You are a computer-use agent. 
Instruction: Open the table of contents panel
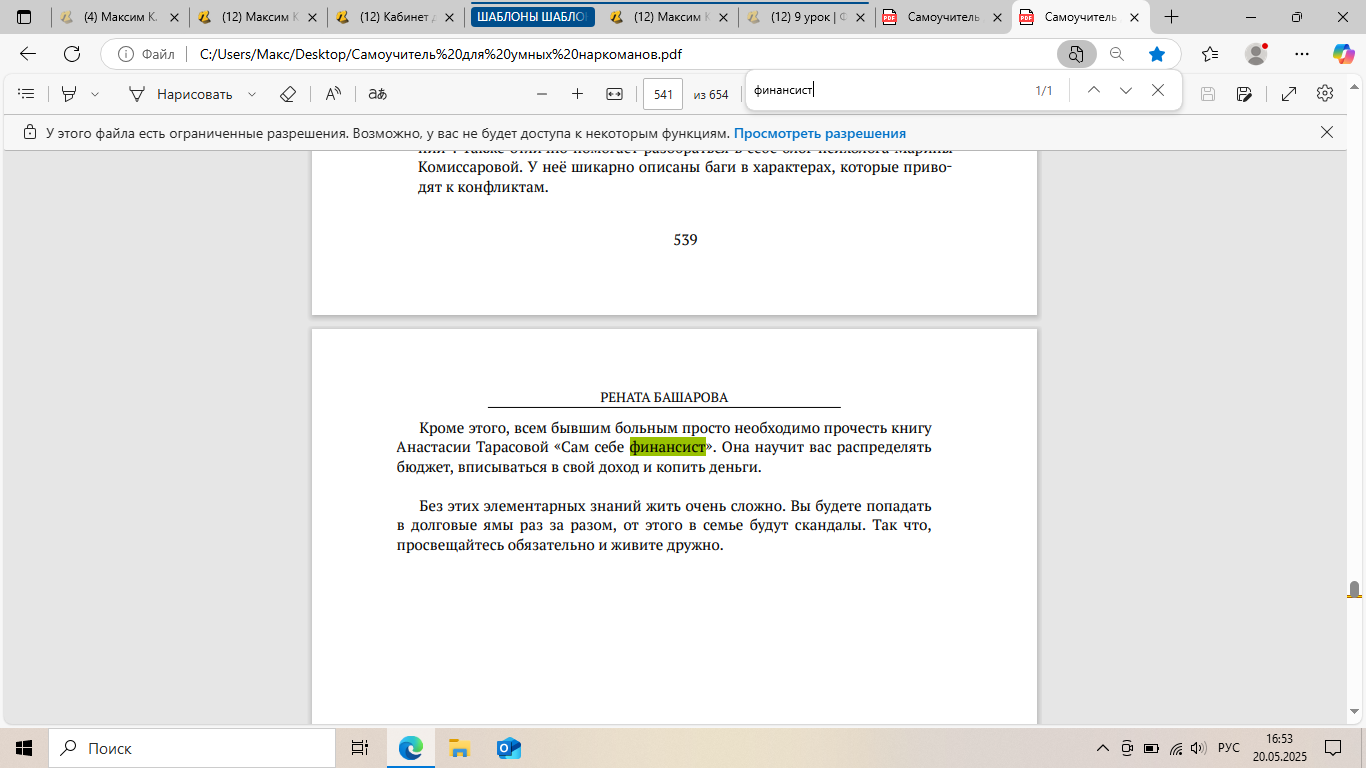pyautogui.click(x=27, y=94)
